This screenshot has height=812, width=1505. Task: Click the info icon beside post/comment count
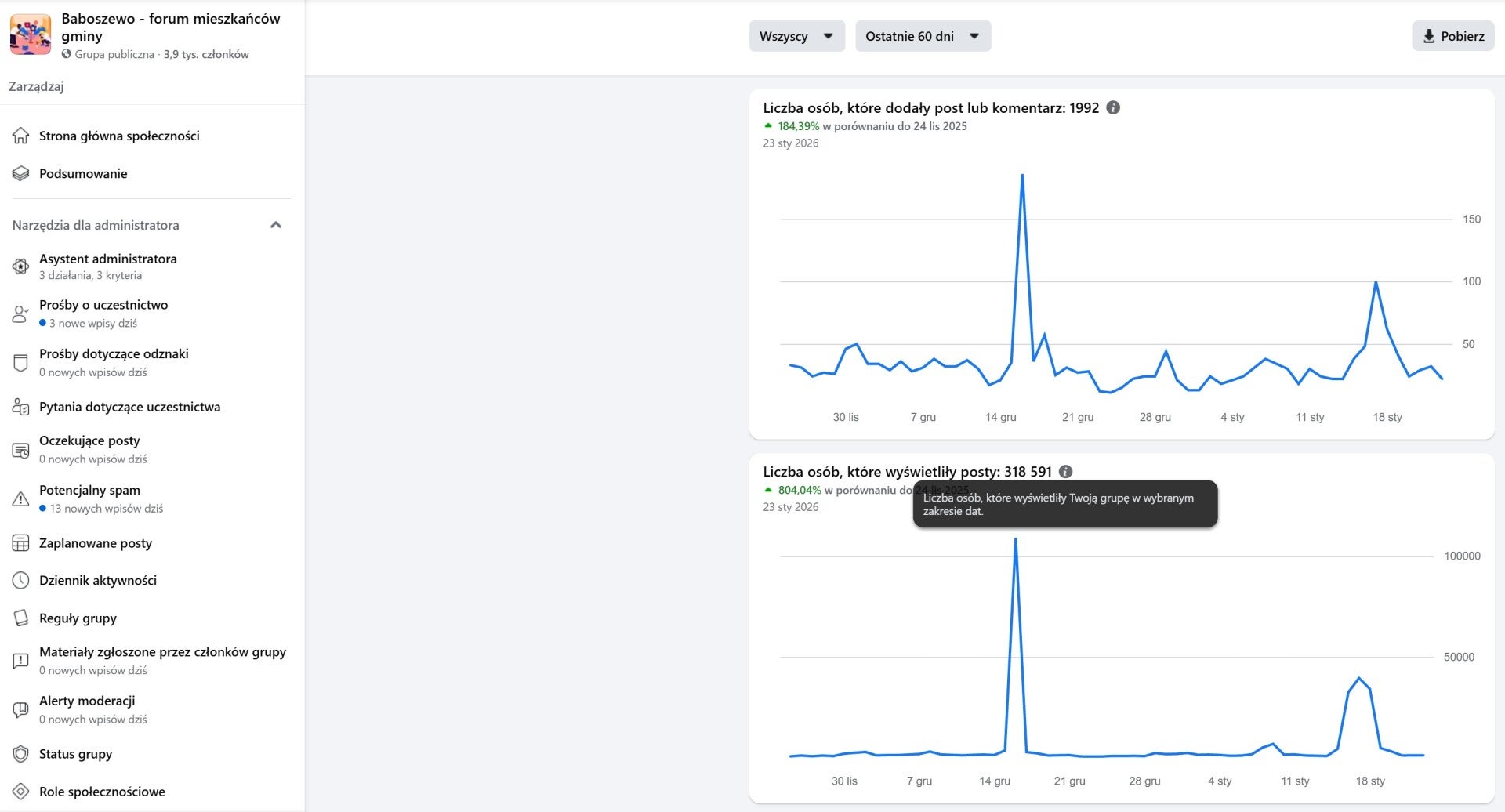coord(1113,108)
